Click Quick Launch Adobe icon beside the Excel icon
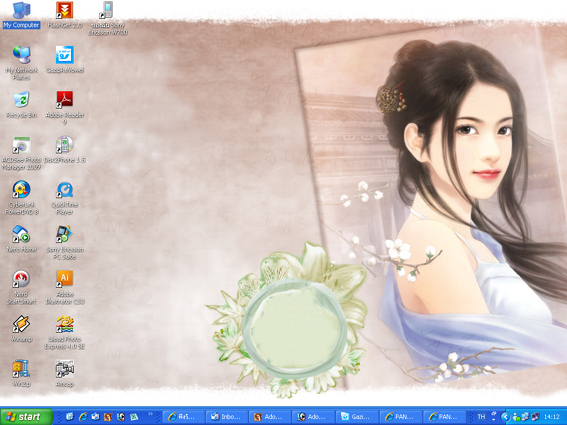567x425 pixels. [x=121, y=417]
